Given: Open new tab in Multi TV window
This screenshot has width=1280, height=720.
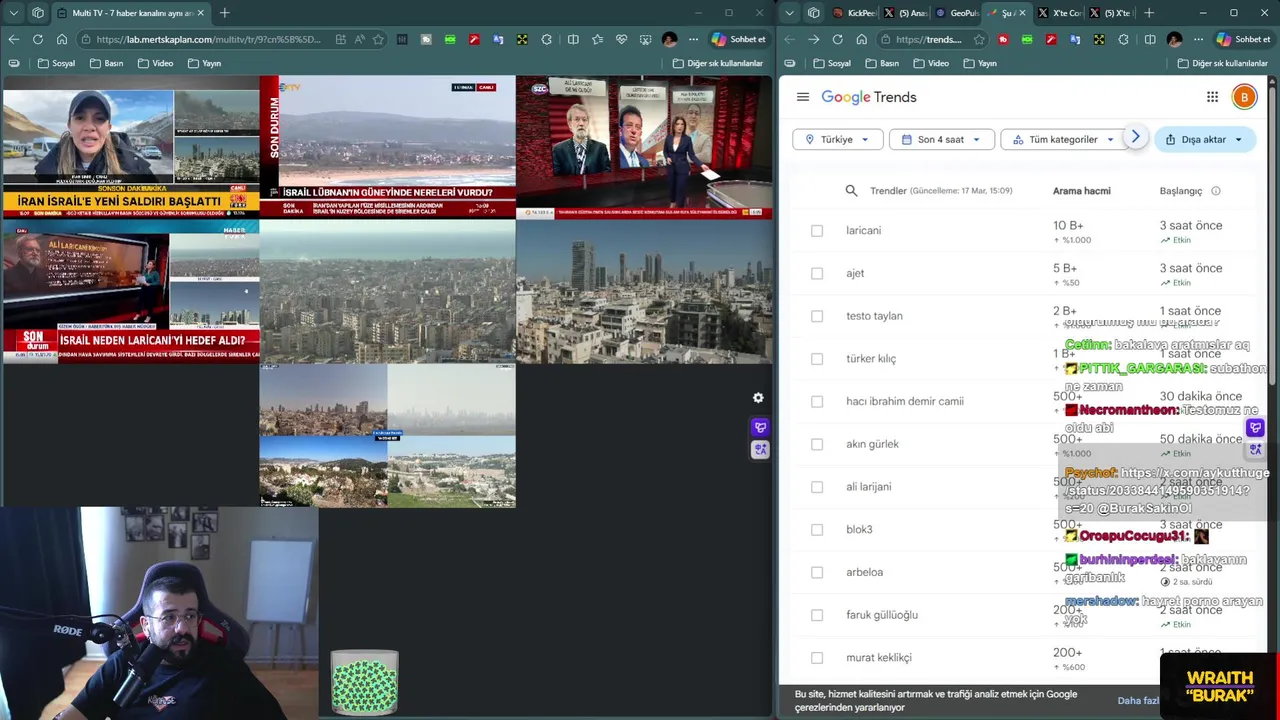Looking at the screenshot, I should pos(224,13).
